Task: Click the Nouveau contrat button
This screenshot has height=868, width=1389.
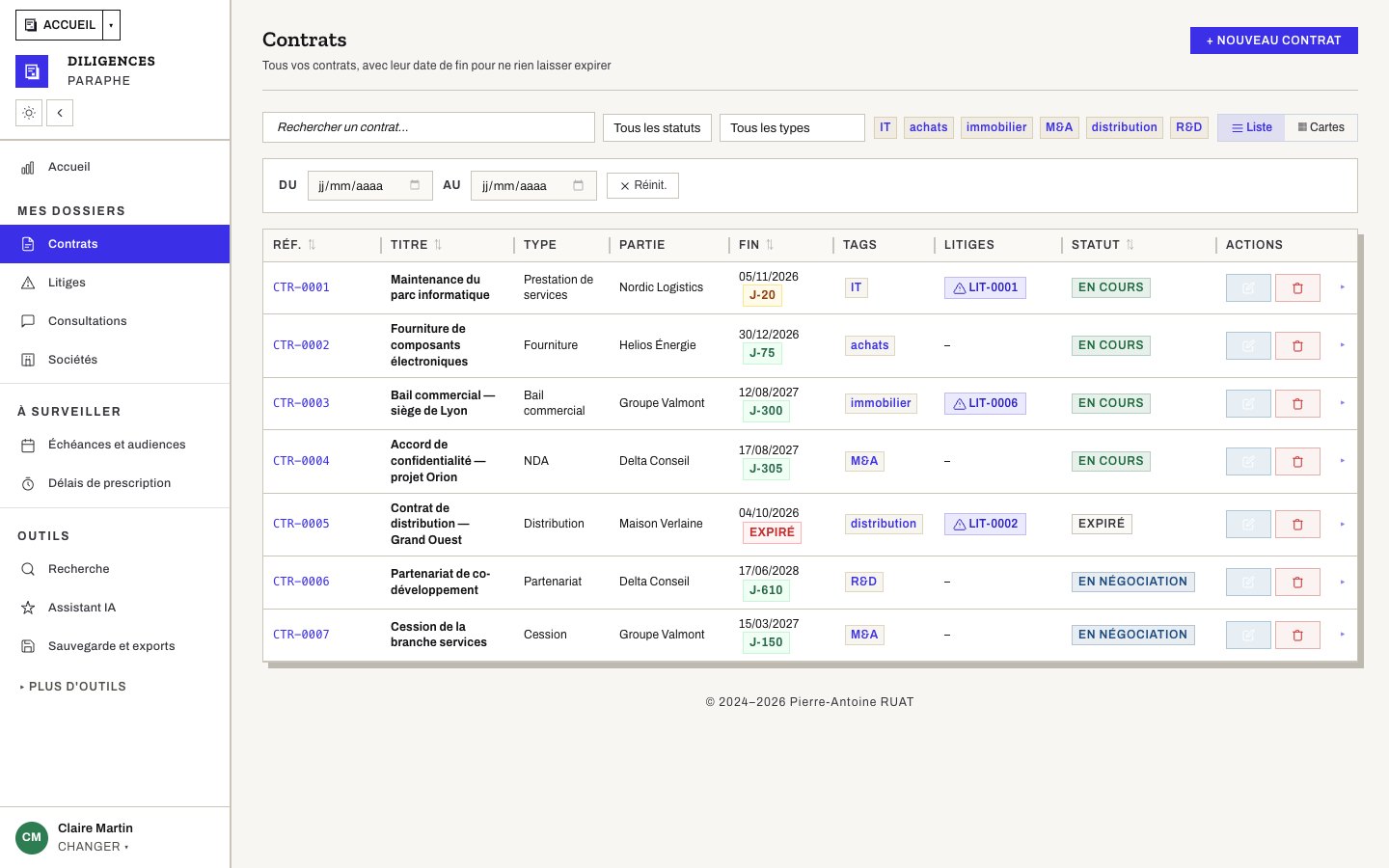Action: click(x=1273, y=41)
